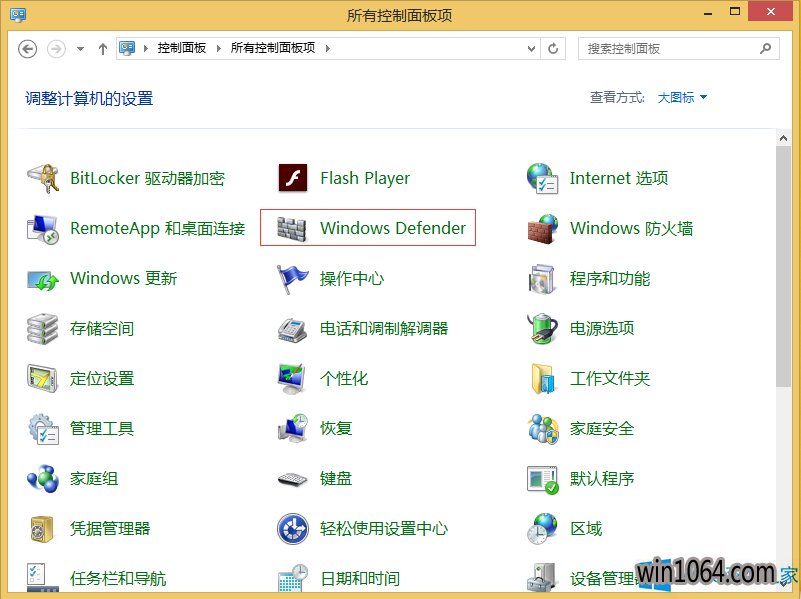Click the Windows 更新 link text

point(124,278)
